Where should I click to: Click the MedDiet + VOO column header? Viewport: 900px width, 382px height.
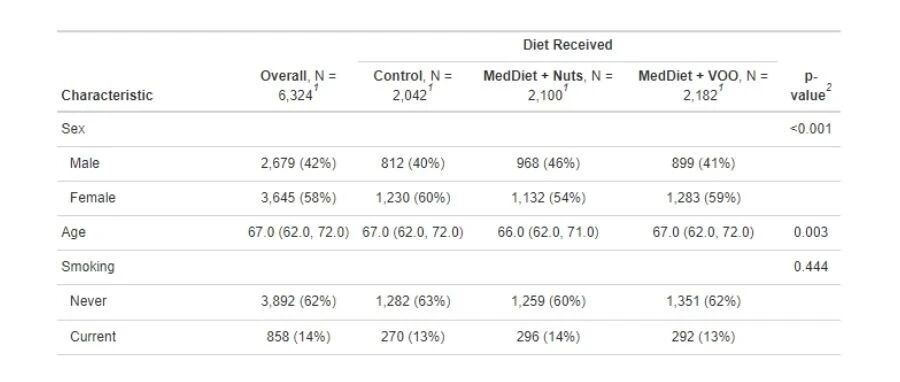click(703, 85)
